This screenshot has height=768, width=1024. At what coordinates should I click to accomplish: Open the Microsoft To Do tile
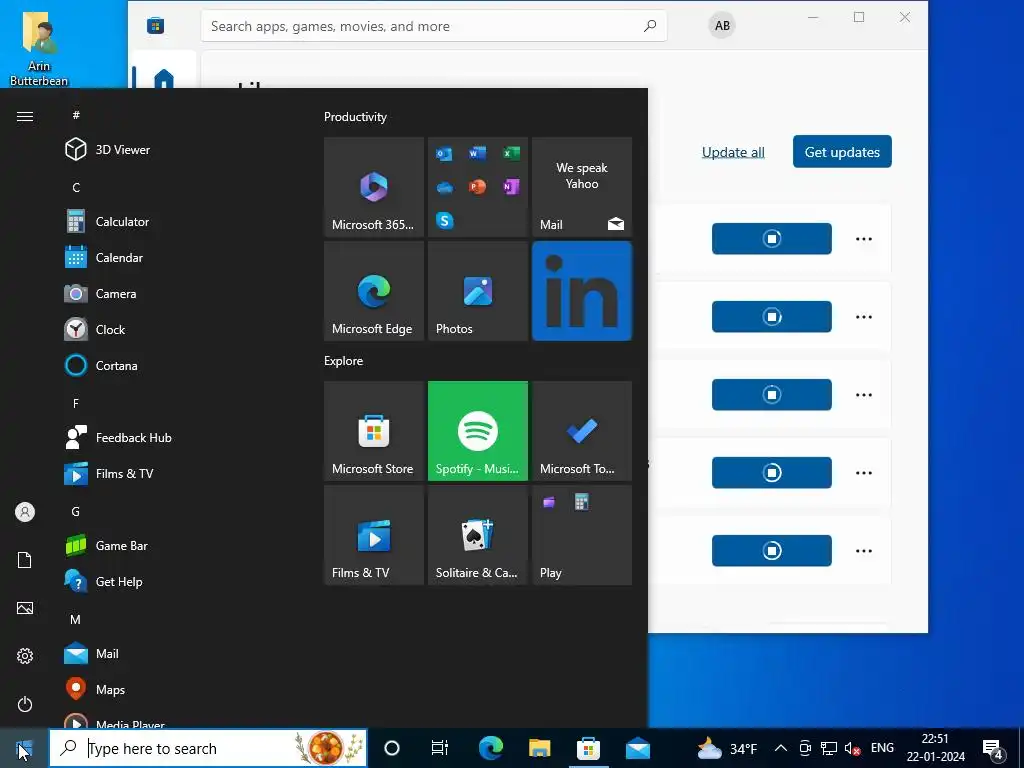[x=582, y=431]
